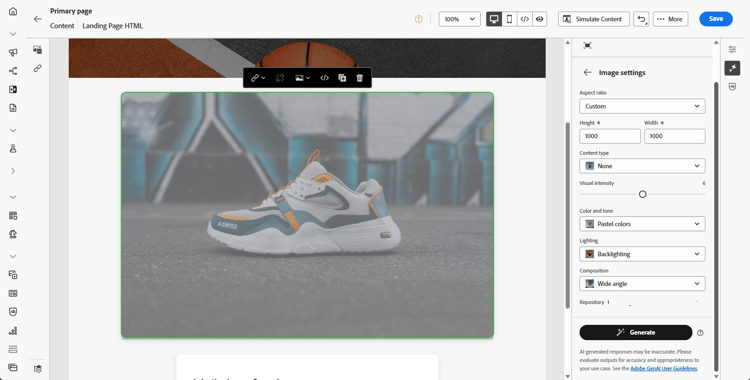
Task: Select the sneaker image in canvas
Action: [x=307, y=215]
